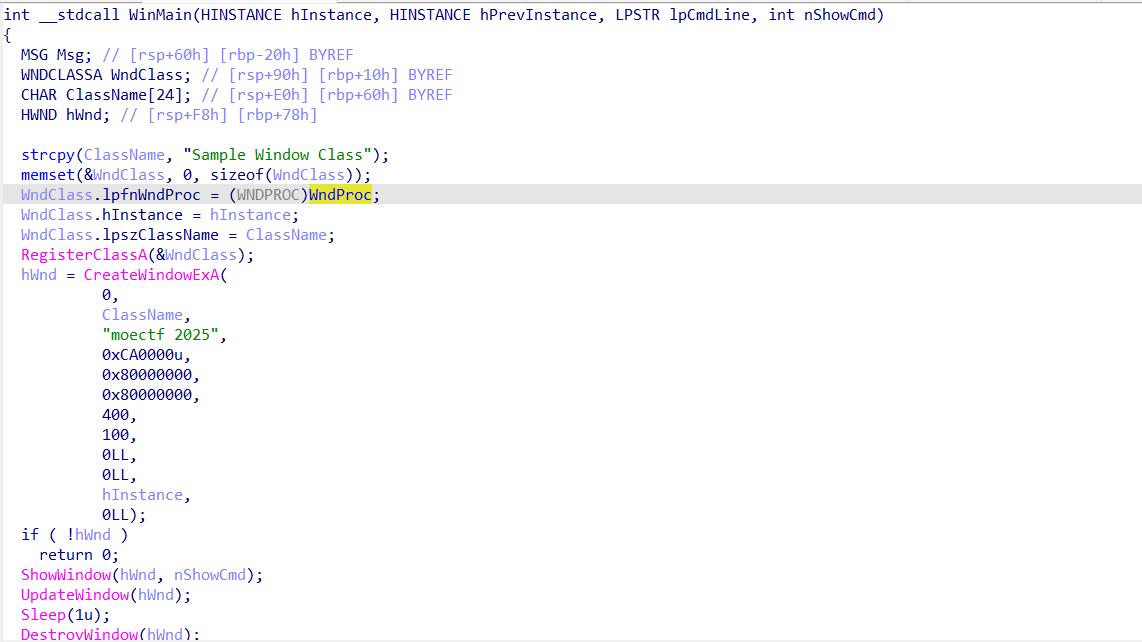This screenshot has height=642, width=1142.
Task: Click the [rsp+60h] stack comment
Action: [169, 55]
